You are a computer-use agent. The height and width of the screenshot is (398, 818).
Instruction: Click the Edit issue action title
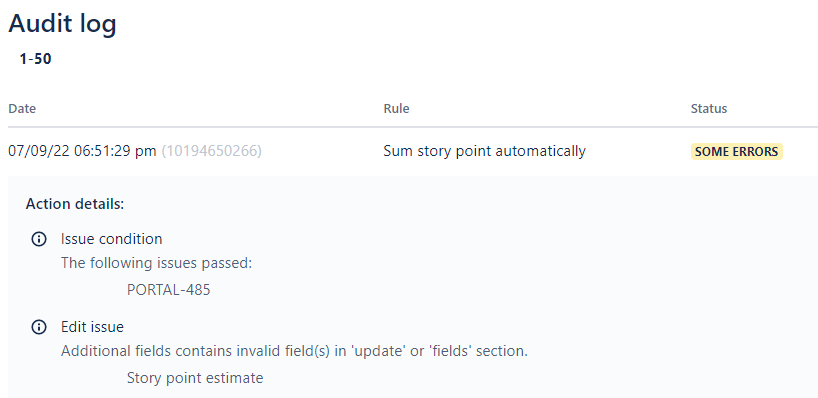pyautogui.click(x=92, y=327)
